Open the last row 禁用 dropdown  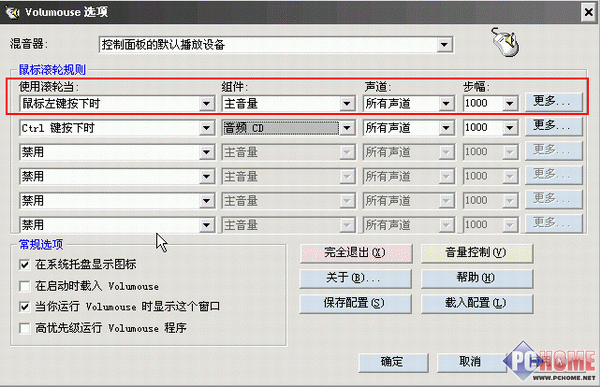pyautogui.click(x=207, y=225)
